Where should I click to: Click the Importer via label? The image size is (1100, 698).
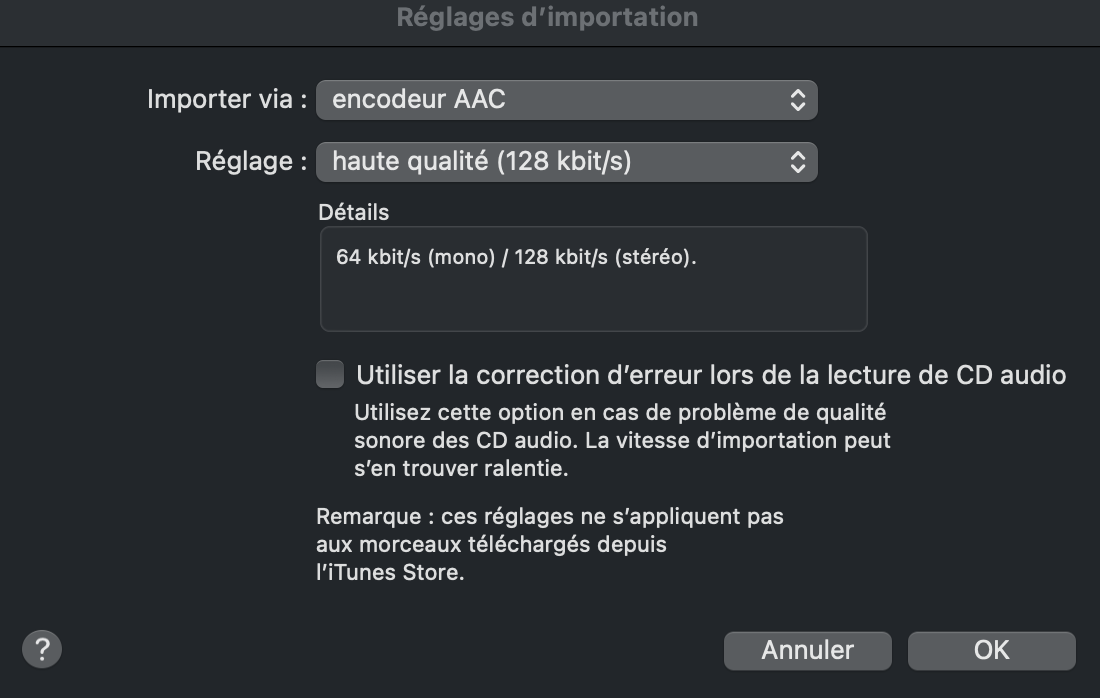tap(227, 100)
